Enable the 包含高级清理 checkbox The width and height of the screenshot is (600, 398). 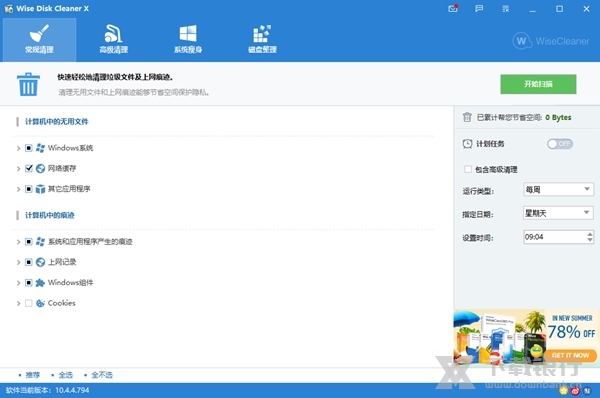[468, 169]
